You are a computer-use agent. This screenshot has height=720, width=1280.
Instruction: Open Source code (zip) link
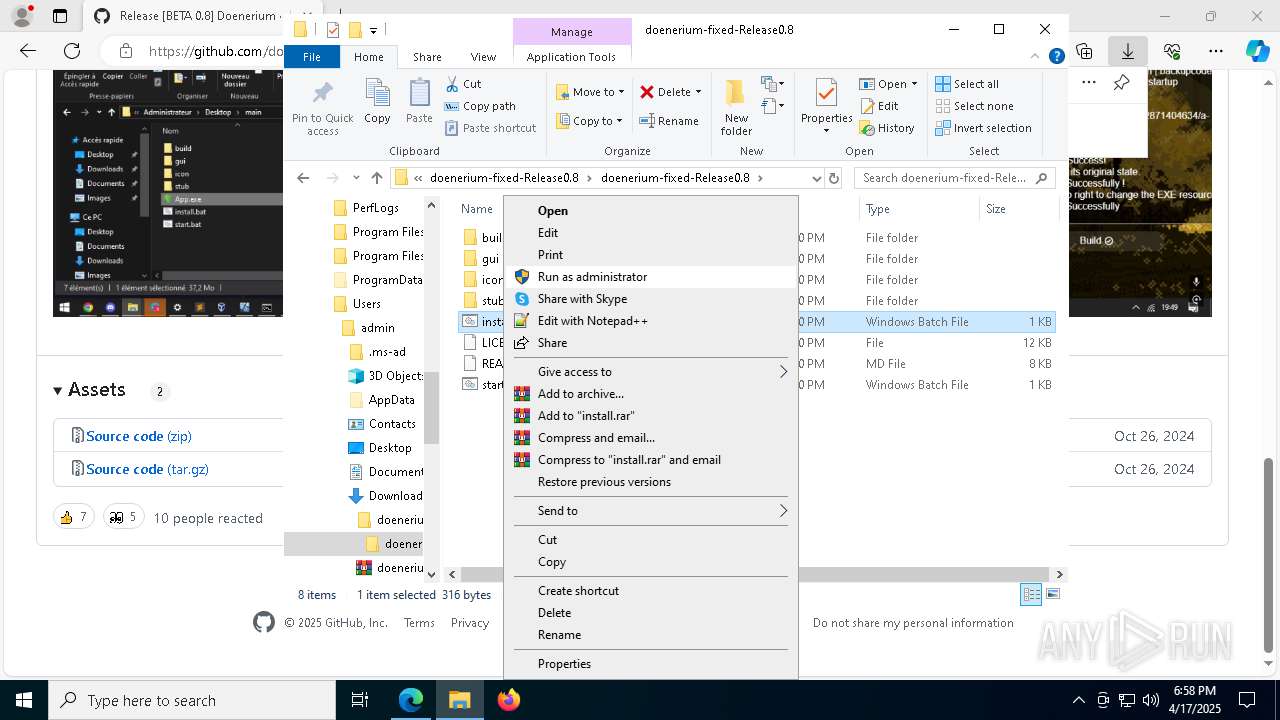click(x=139, y=436)
